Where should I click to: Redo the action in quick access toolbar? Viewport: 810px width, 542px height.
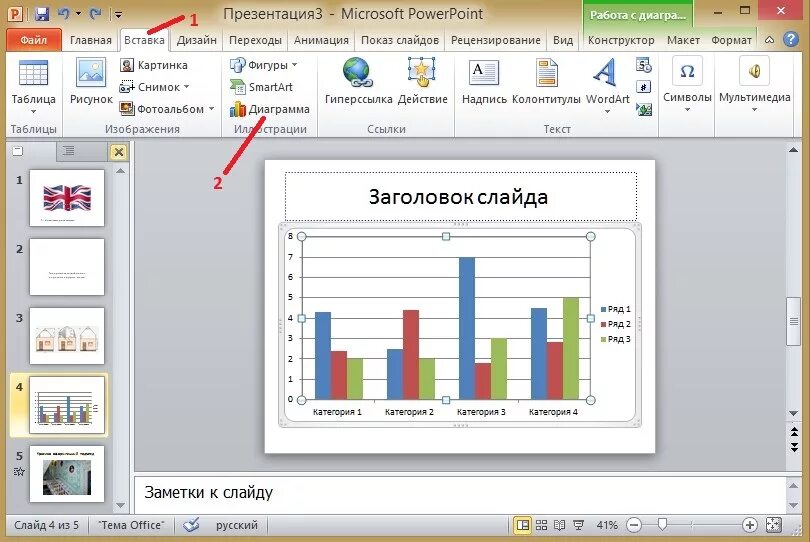pos(96,14)
